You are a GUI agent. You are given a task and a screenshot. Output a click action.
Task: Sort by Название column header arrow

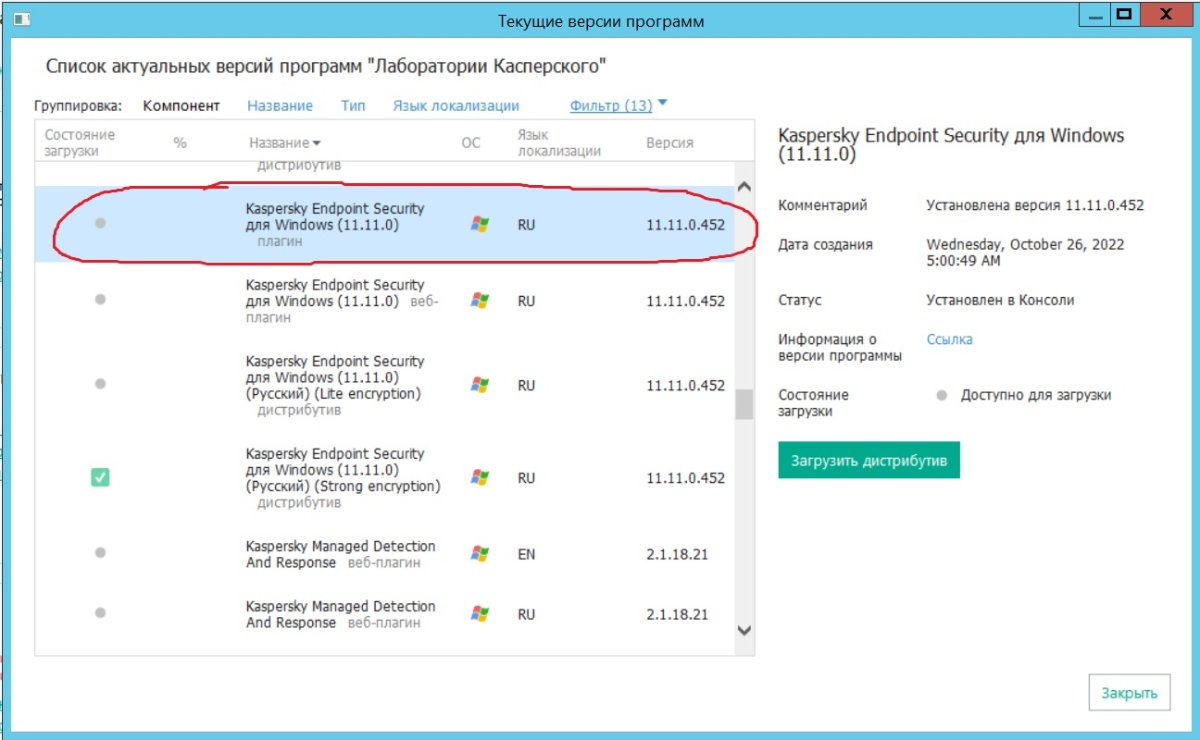tap(316, 144)
